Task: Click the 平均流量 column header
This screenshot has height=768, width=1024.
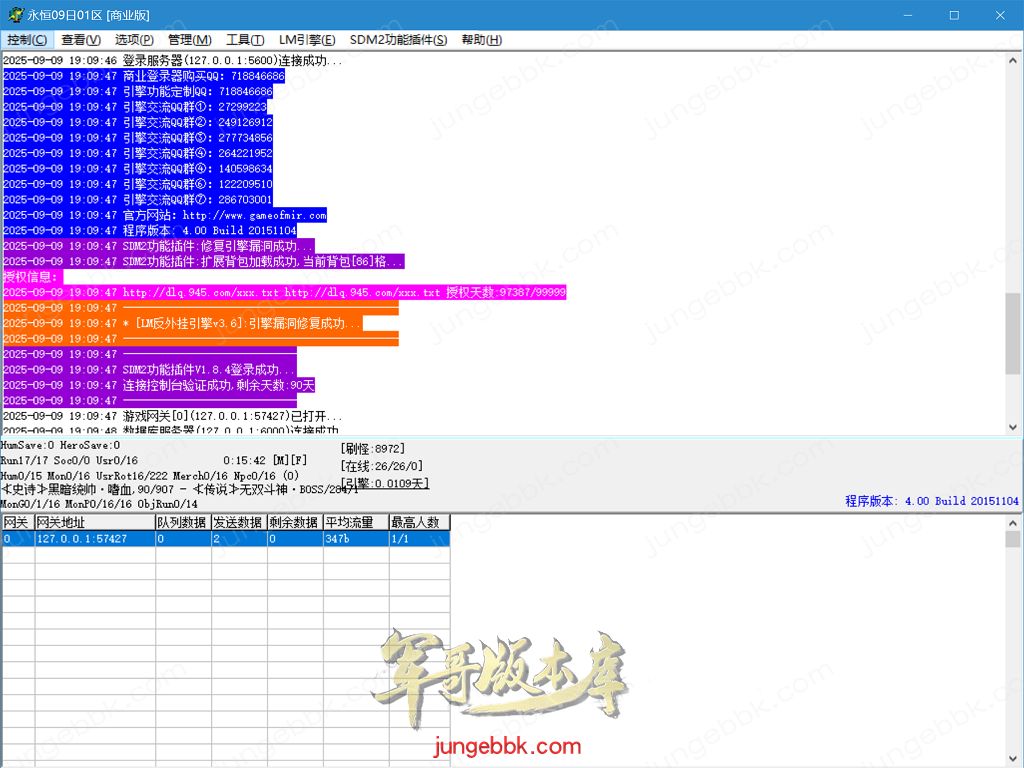Action: pyautogui.click(x=355, y=522)
